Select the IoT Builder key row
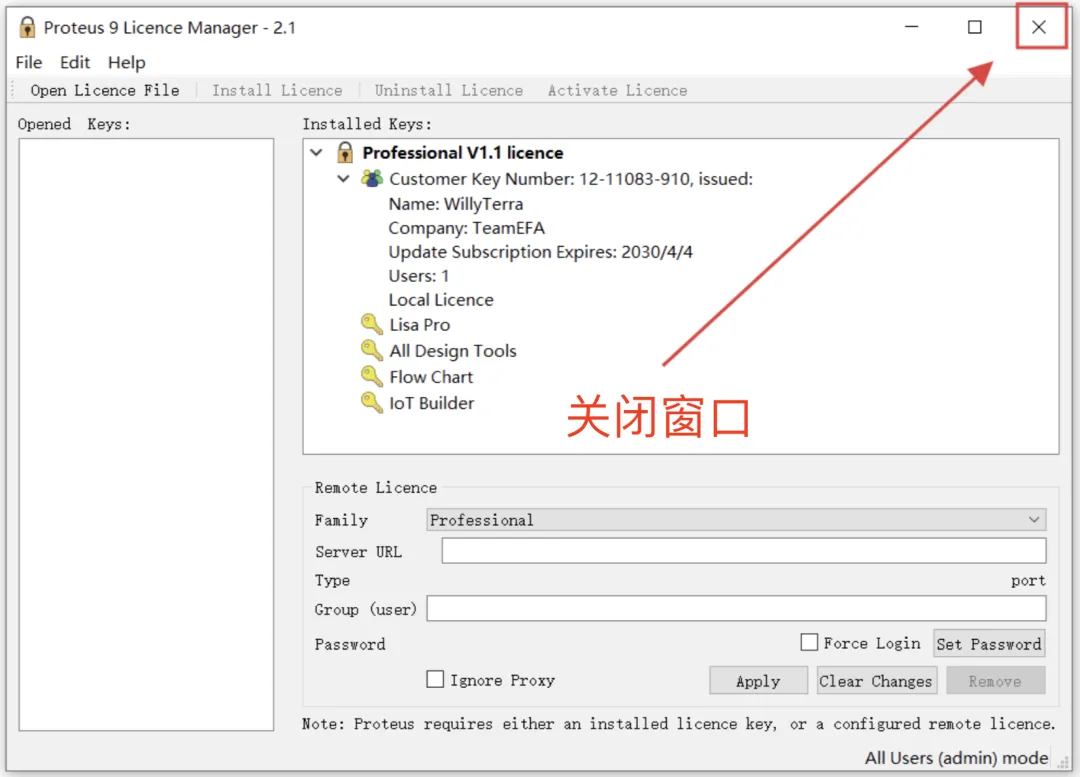The height and width of the screenshot is (777, 1080). (432, 403)
